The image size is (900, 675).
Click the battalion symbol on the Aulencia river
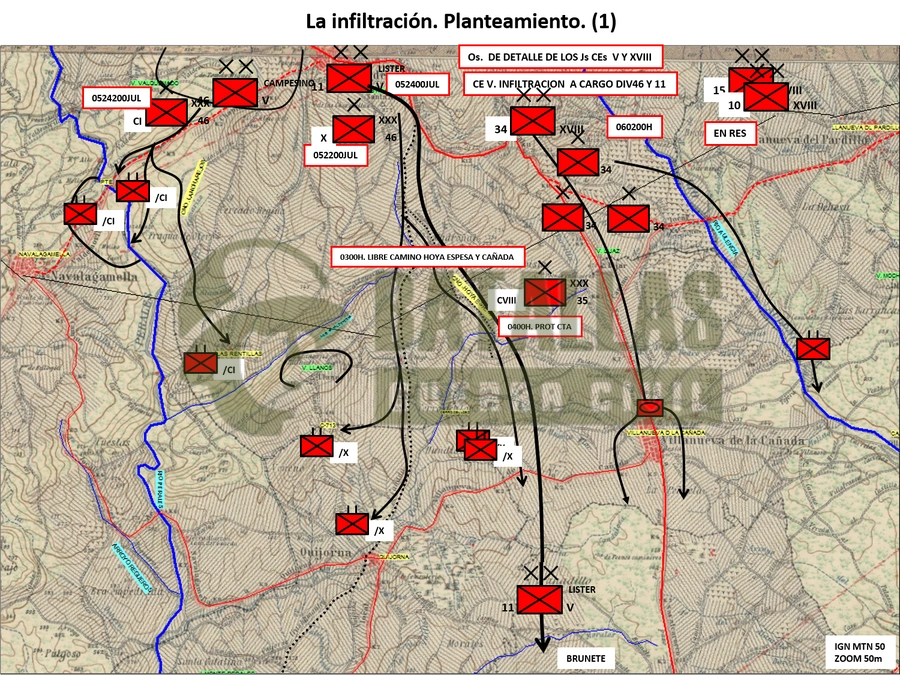pos(813,348)
